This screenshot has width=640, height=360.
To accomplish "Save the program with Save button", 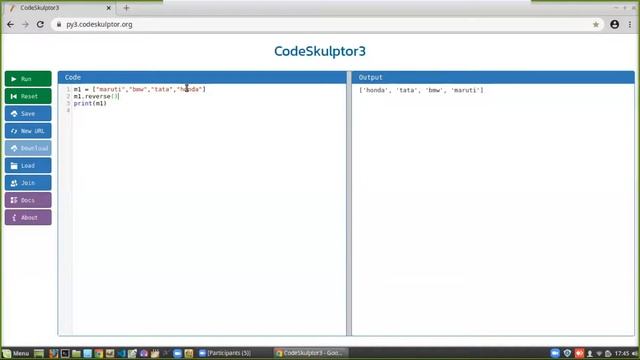I will [28, 113].
